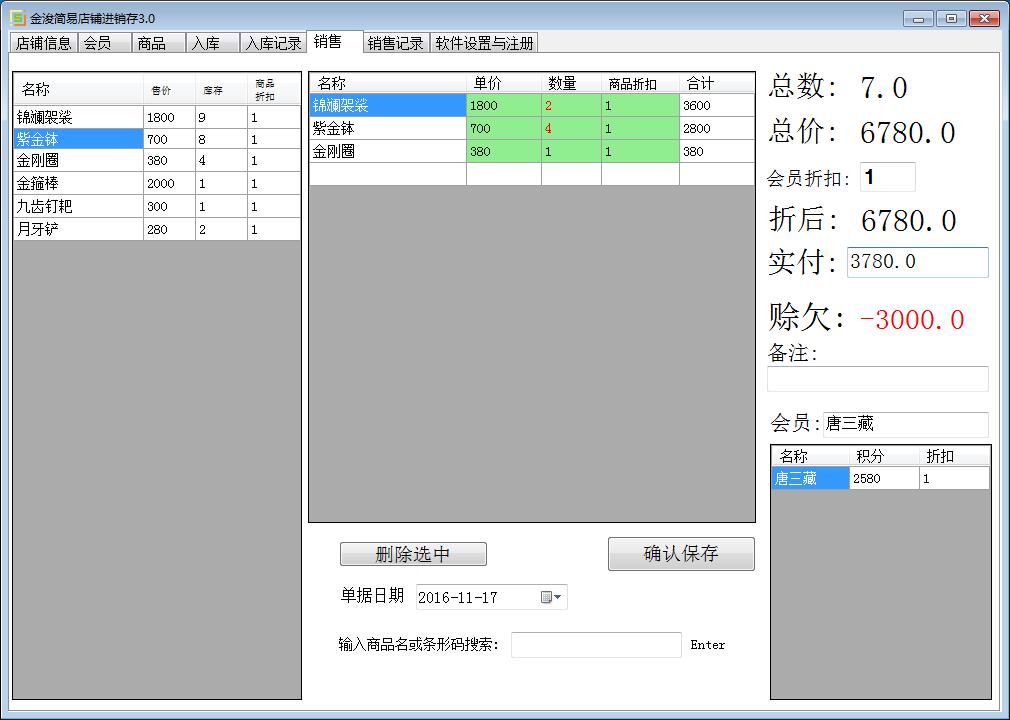Click the 备注 text field
This screenshot has width=1010, height=720.
[877, 379]
